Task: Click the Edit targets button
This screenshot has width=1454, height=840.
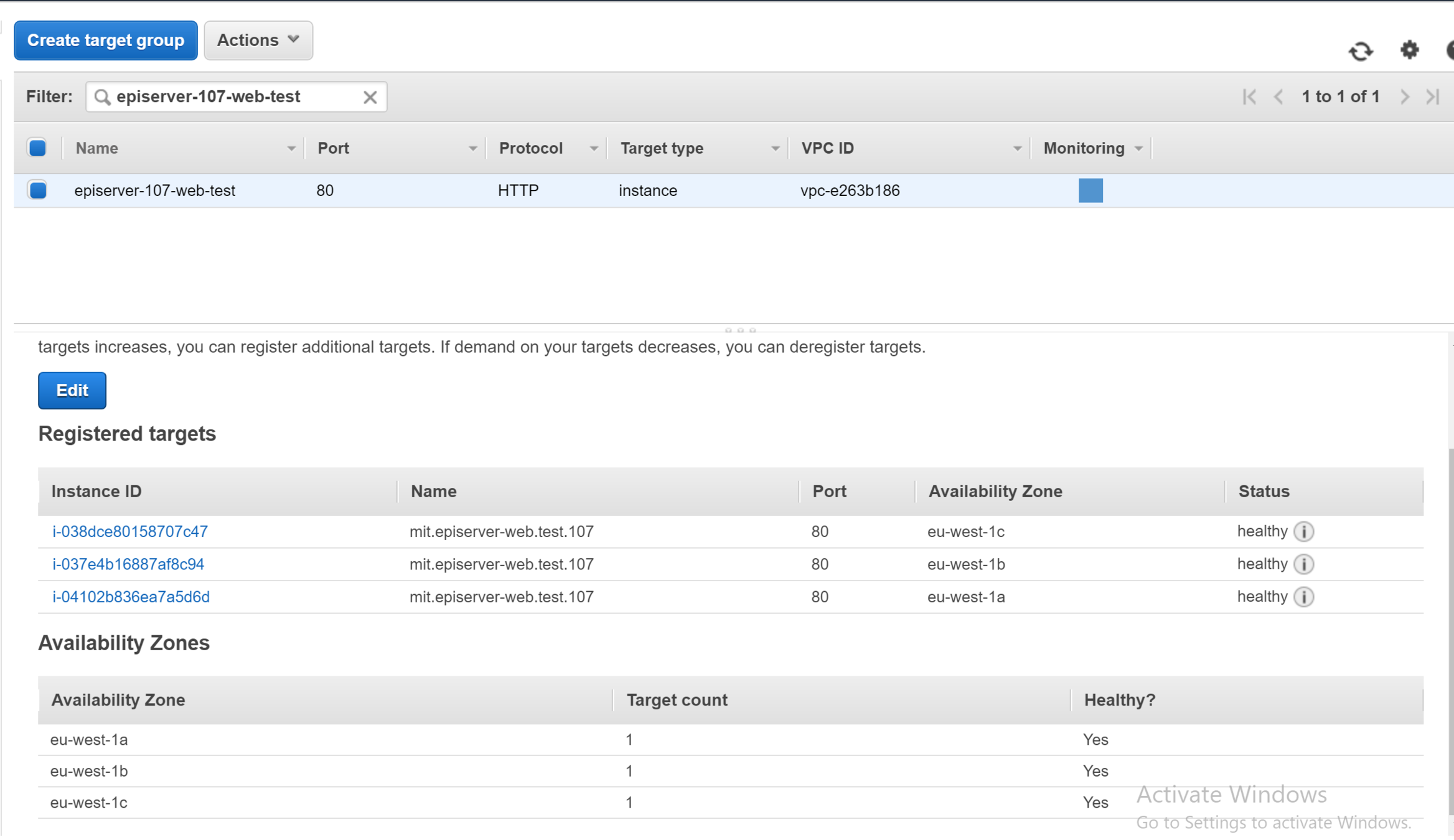Action: coord(72,390)
